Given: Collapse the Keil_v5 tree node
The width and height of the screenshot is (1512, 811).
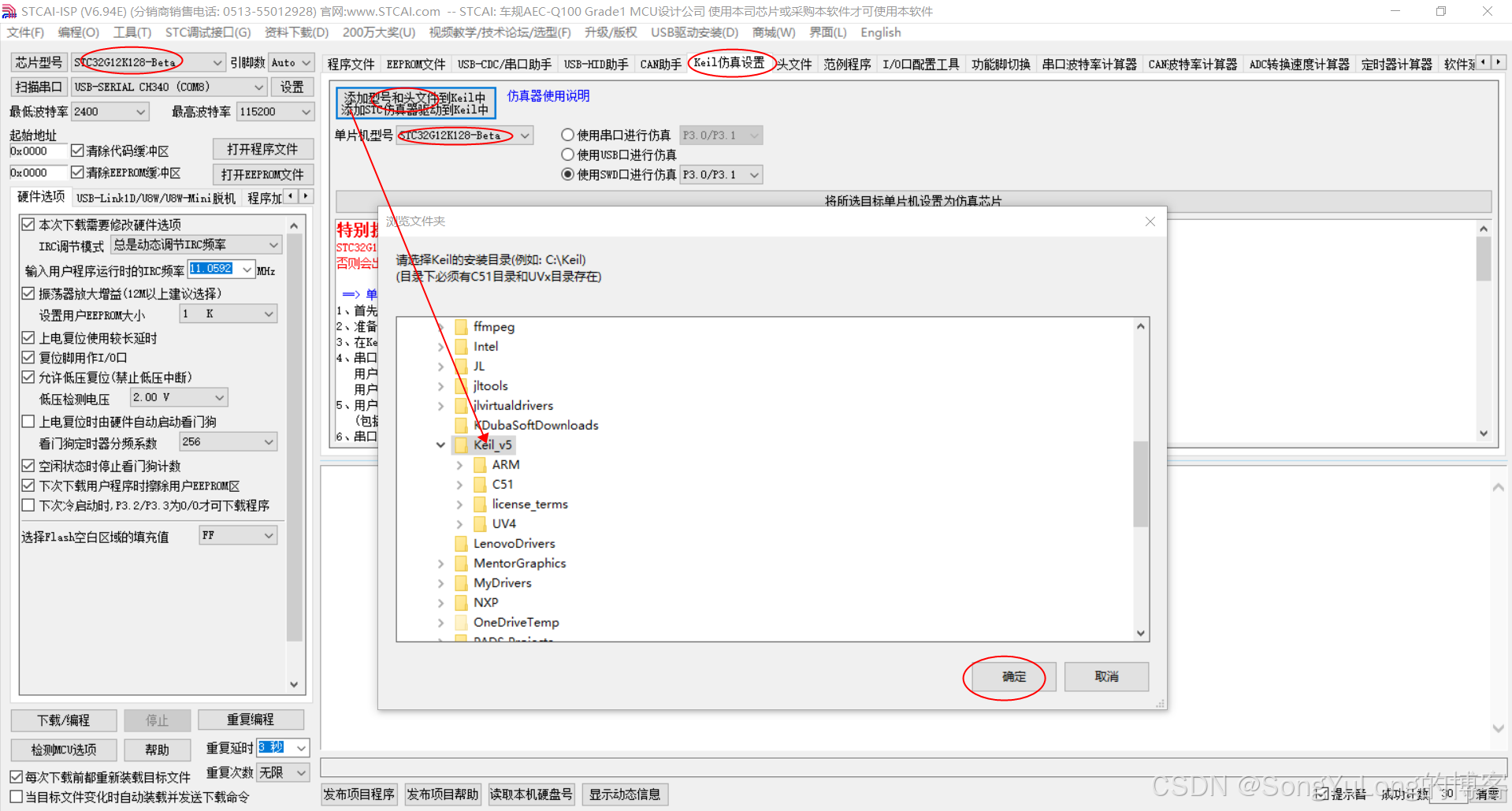Looking at the screenshot, I should pyautogui.click(x=440, y=445).
